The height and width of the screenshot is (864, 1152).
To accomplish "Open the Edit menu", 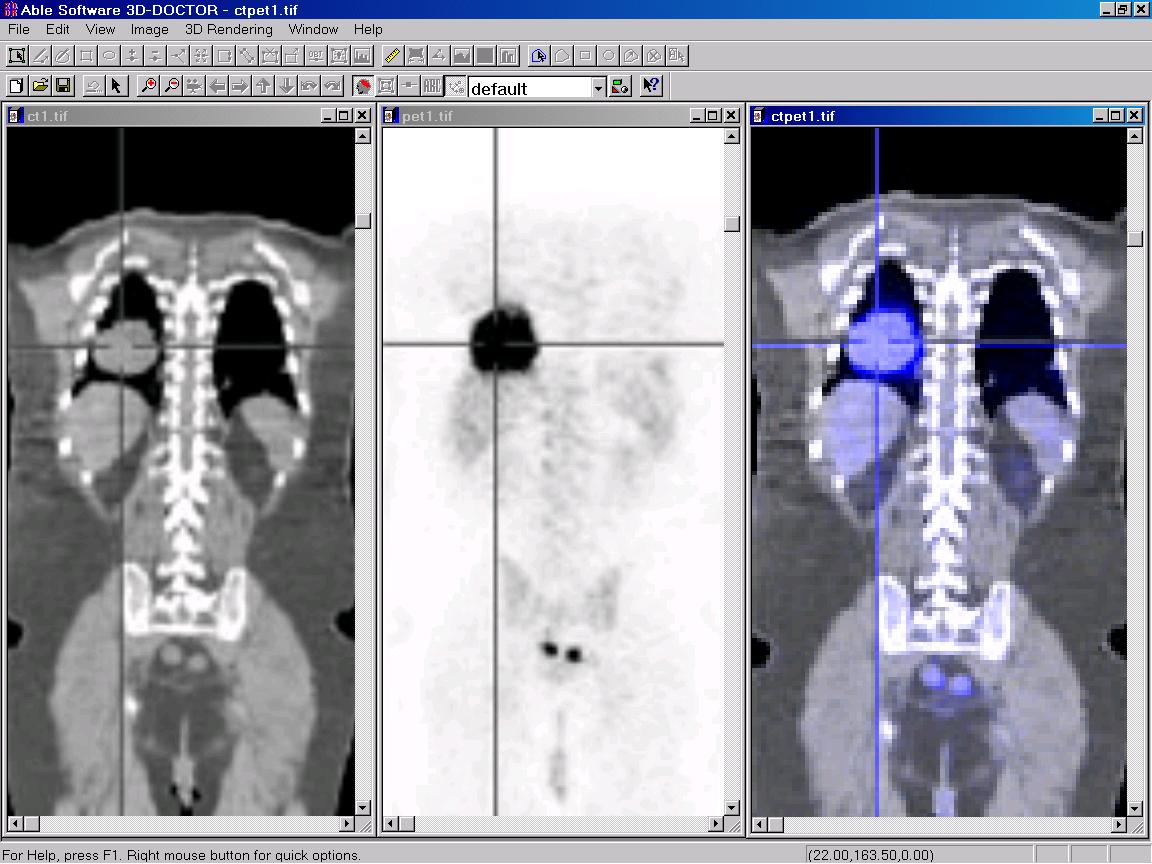I will pos(57,29).
